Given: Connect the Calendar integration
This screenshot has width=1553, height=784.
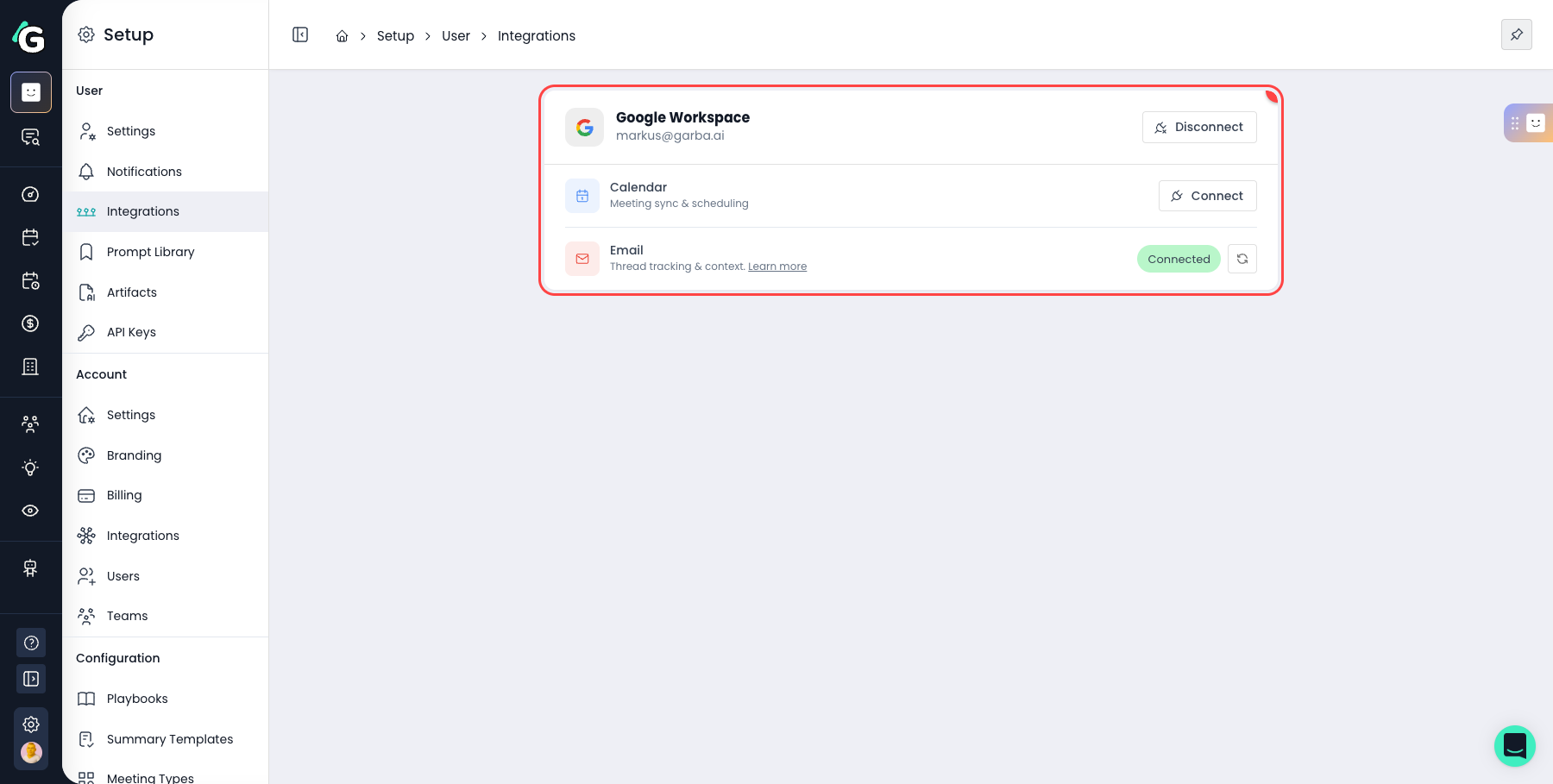Looking at the screenshot, I should point(1207,196).
